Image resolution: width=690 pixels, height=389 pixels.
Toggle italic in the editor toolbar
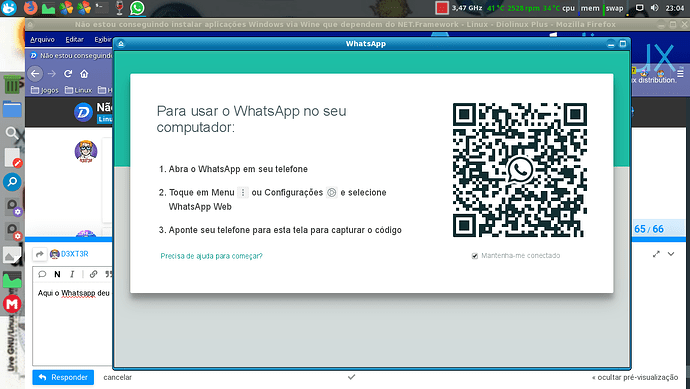click(x=72, y=274)
